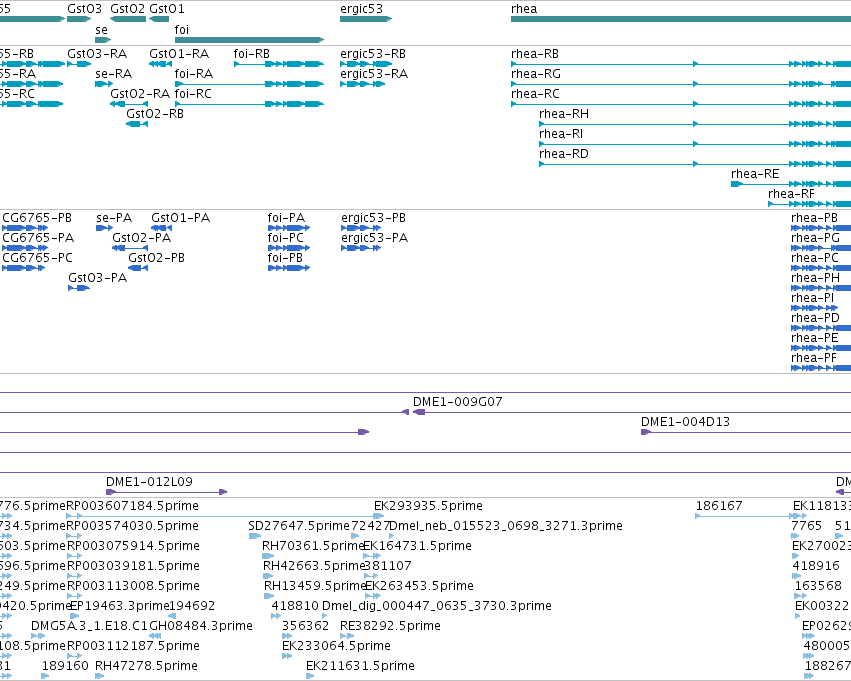Image resolution: width=851 pixels, height=681 pixels.
Task: Select the foi-PC protein feature
Action: point(289,248)
